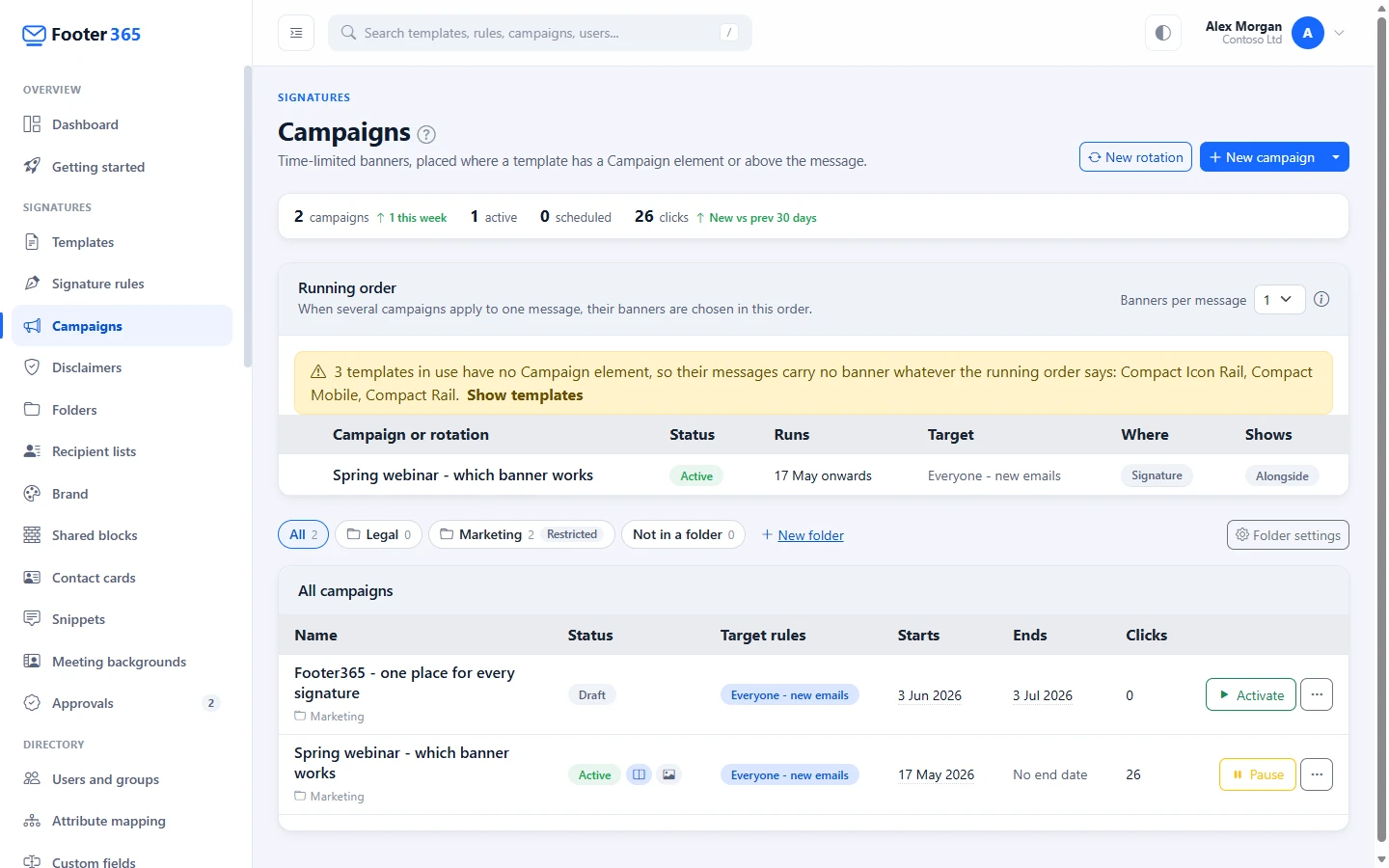
Task: Click the Brand palette icon
Action: [x=32, y=494]
